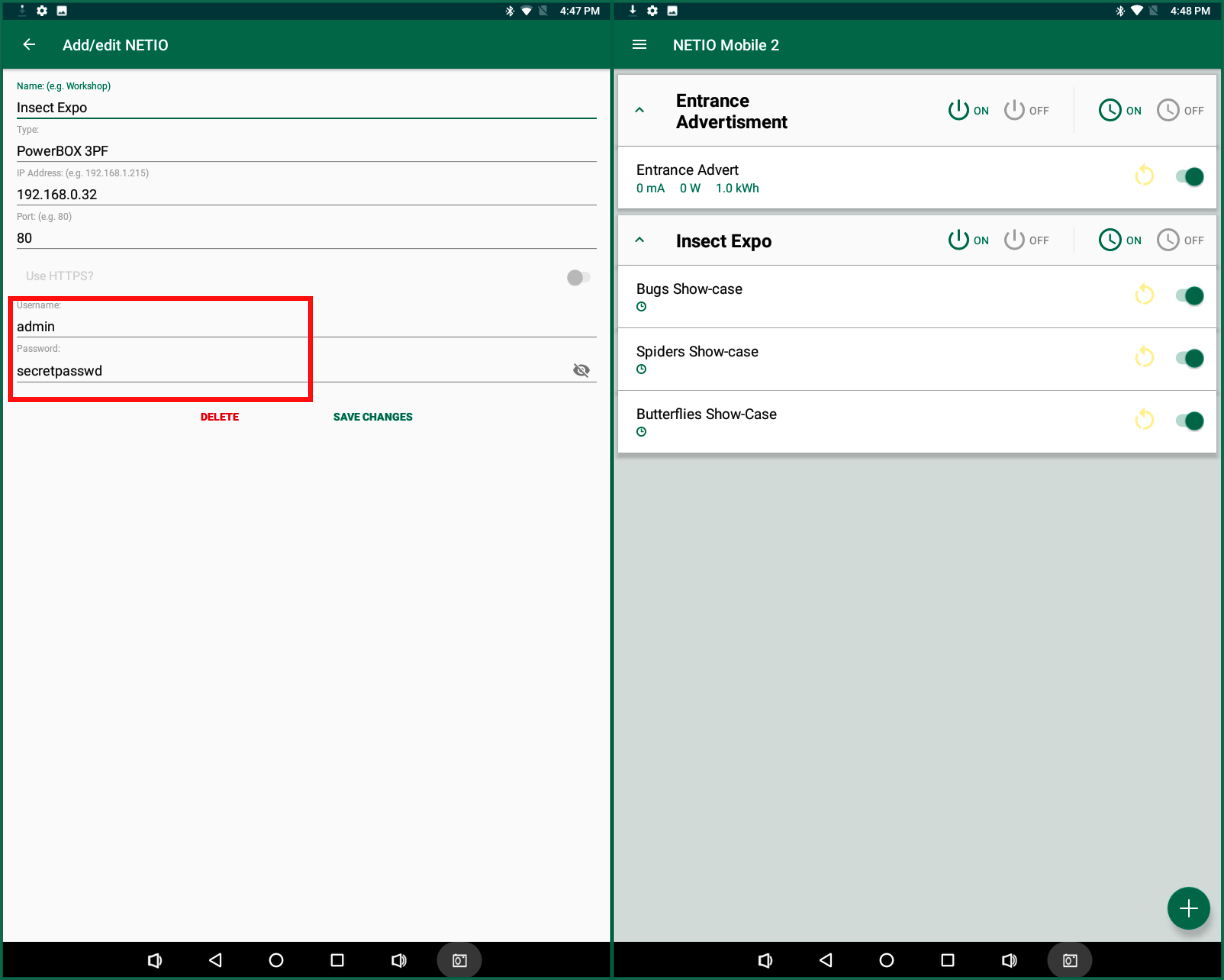Tap the schedule clock under Spiders Show-case
The width and height of the screenshot is (1224, 980).
tap(641, 369)
